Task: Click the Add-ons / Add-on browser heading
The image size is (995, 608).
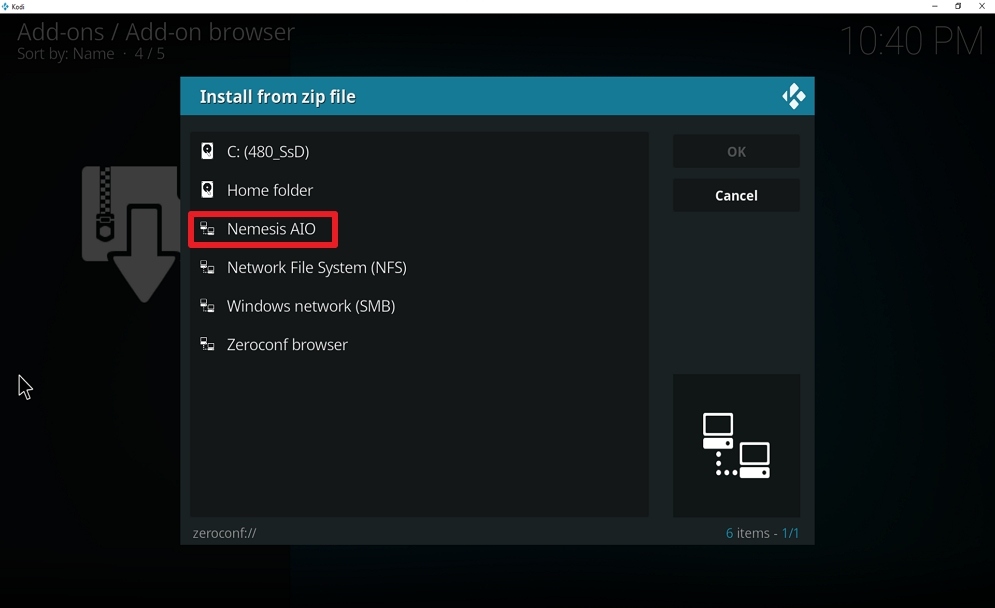Action: click(x=156, y=32)
